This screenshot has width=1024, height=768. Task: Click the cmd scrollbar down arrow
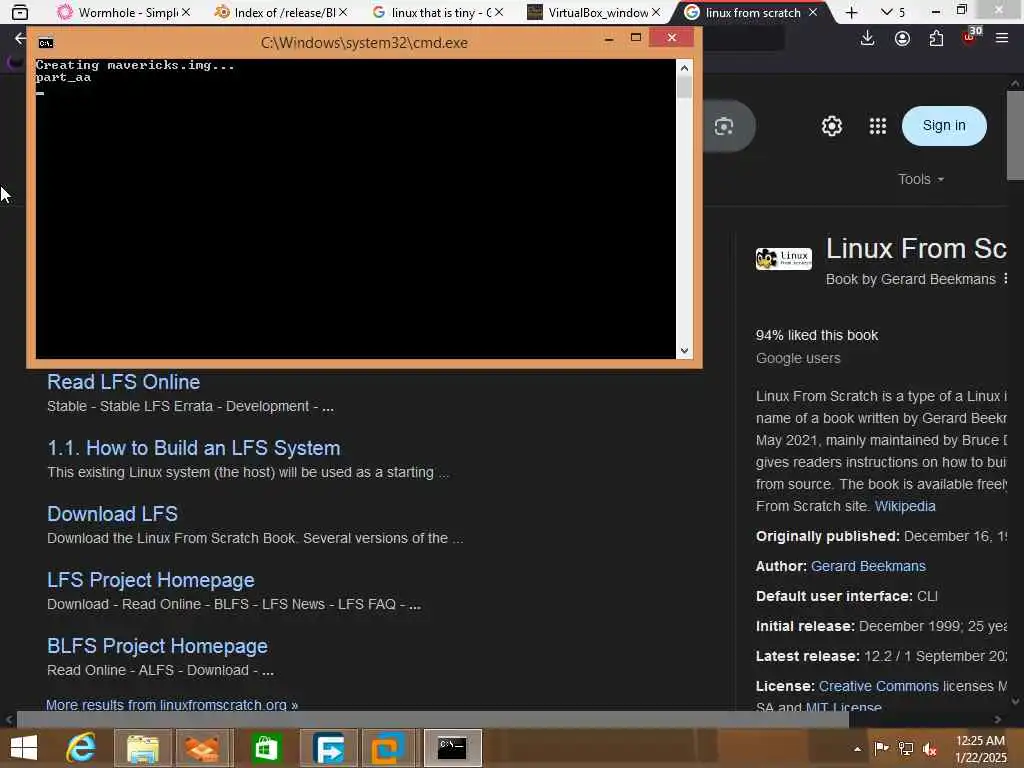(x=684, y=351)
